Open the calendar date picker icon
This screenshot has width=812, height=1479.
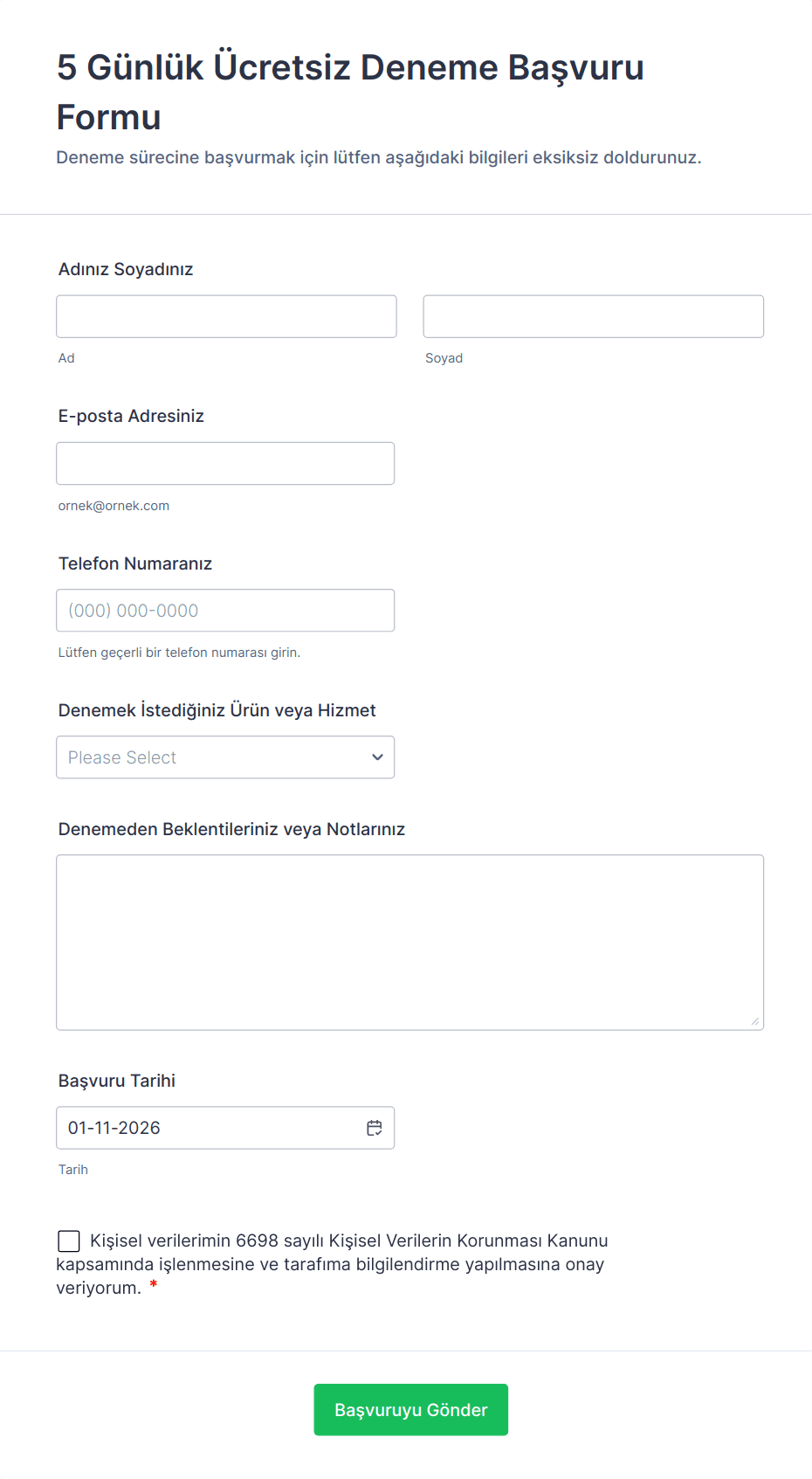pos(375,1128)
